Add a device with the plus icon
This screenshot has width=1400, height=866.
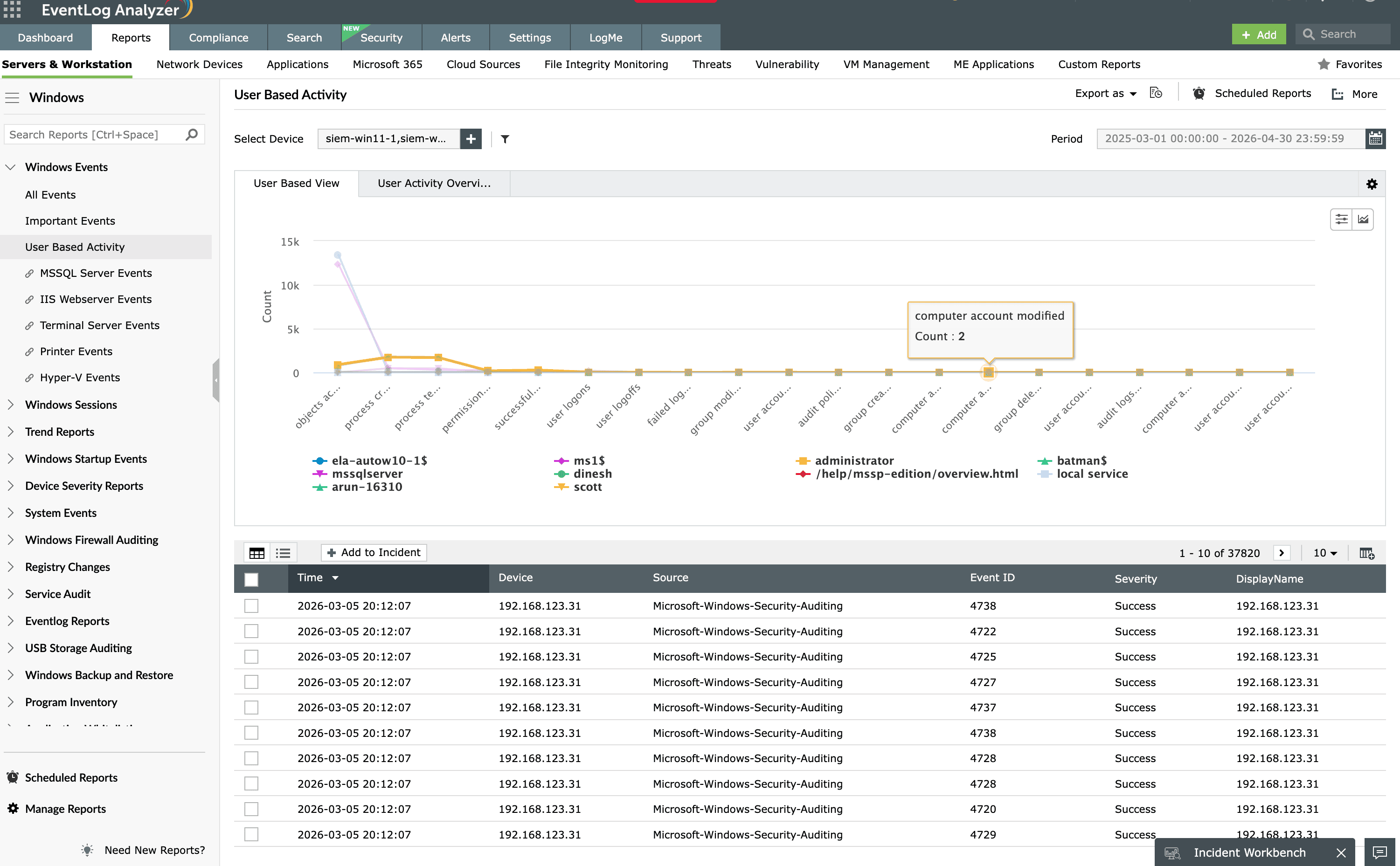coord(471,138)
